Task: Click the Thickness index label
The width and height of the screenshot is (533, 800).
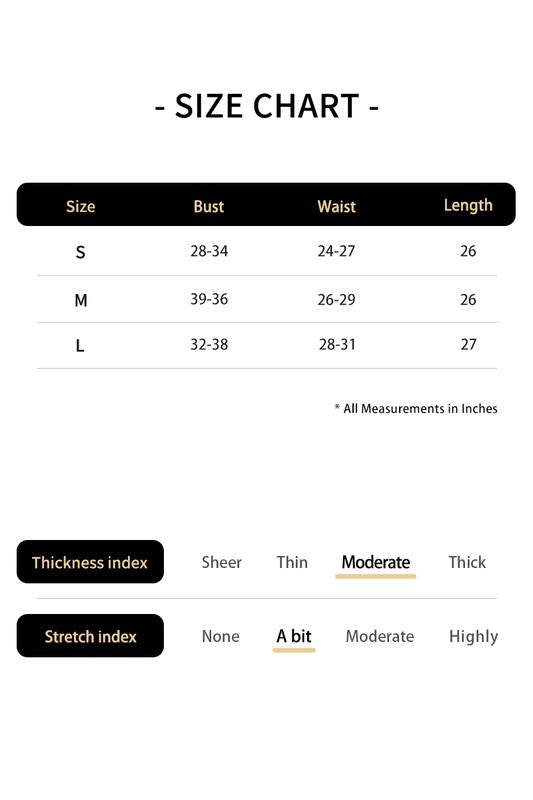Action: 90,562
